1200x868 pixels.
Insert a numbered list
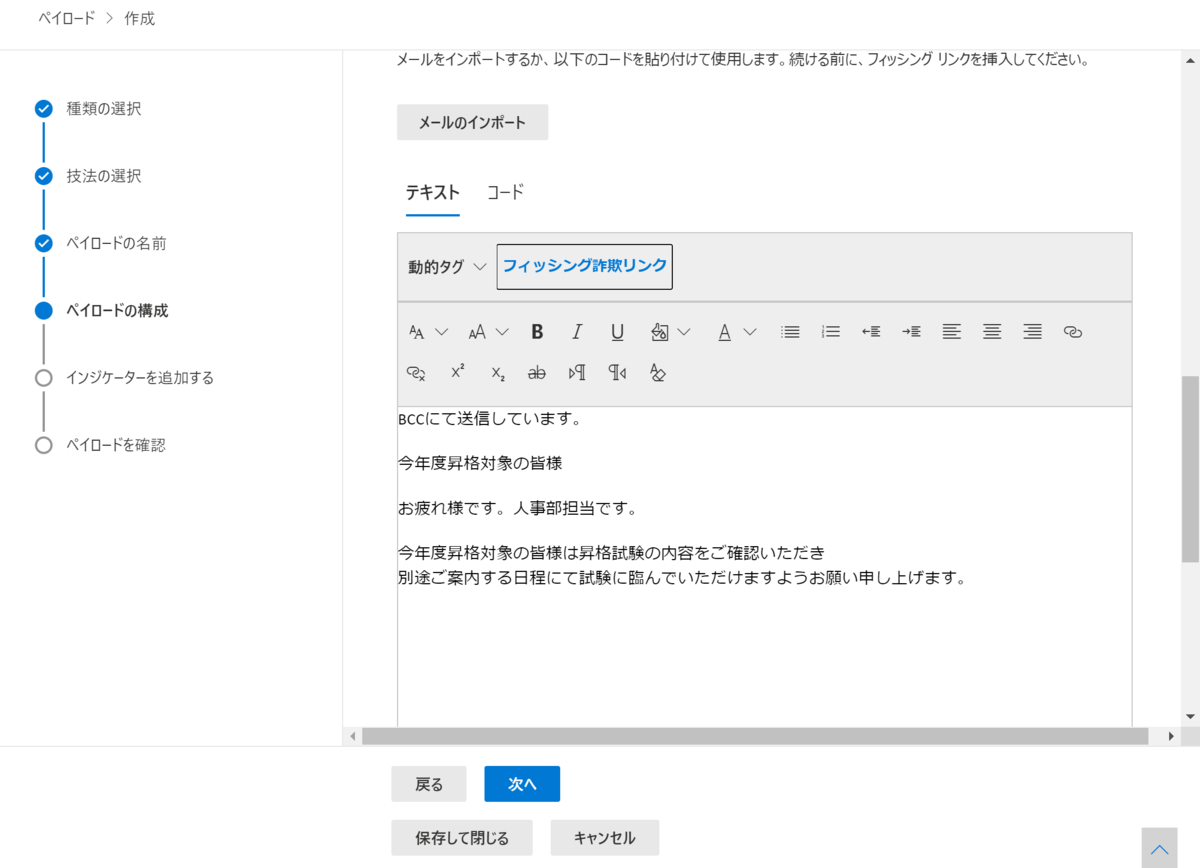tap(830, 331)
